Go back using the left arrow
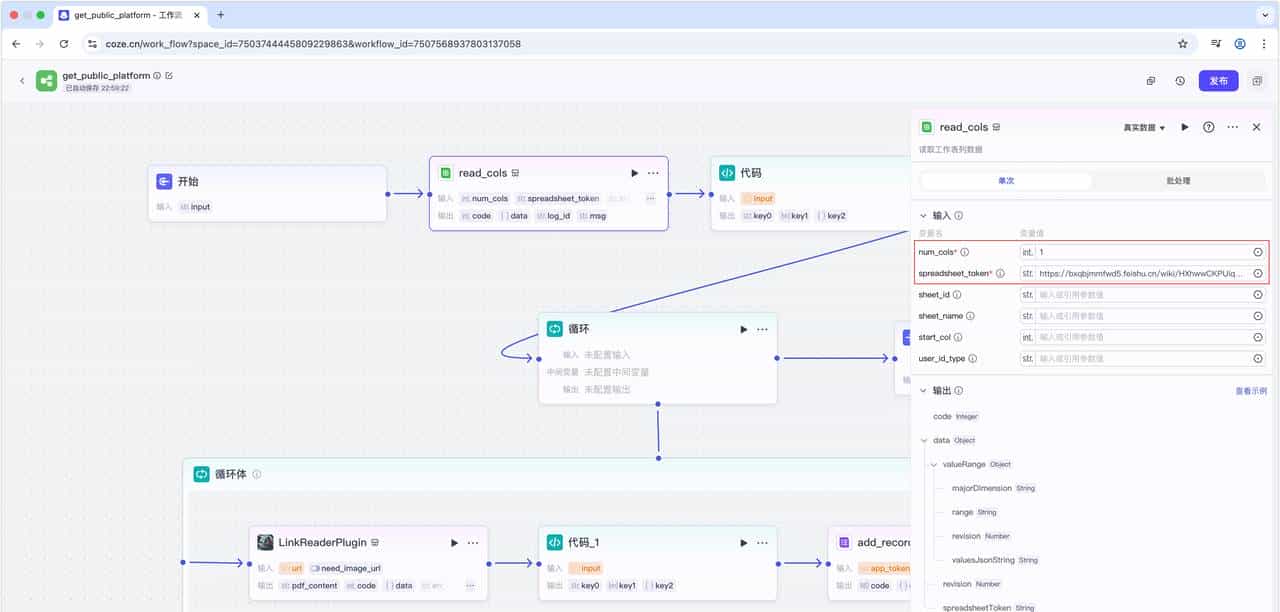 point(22,81)
